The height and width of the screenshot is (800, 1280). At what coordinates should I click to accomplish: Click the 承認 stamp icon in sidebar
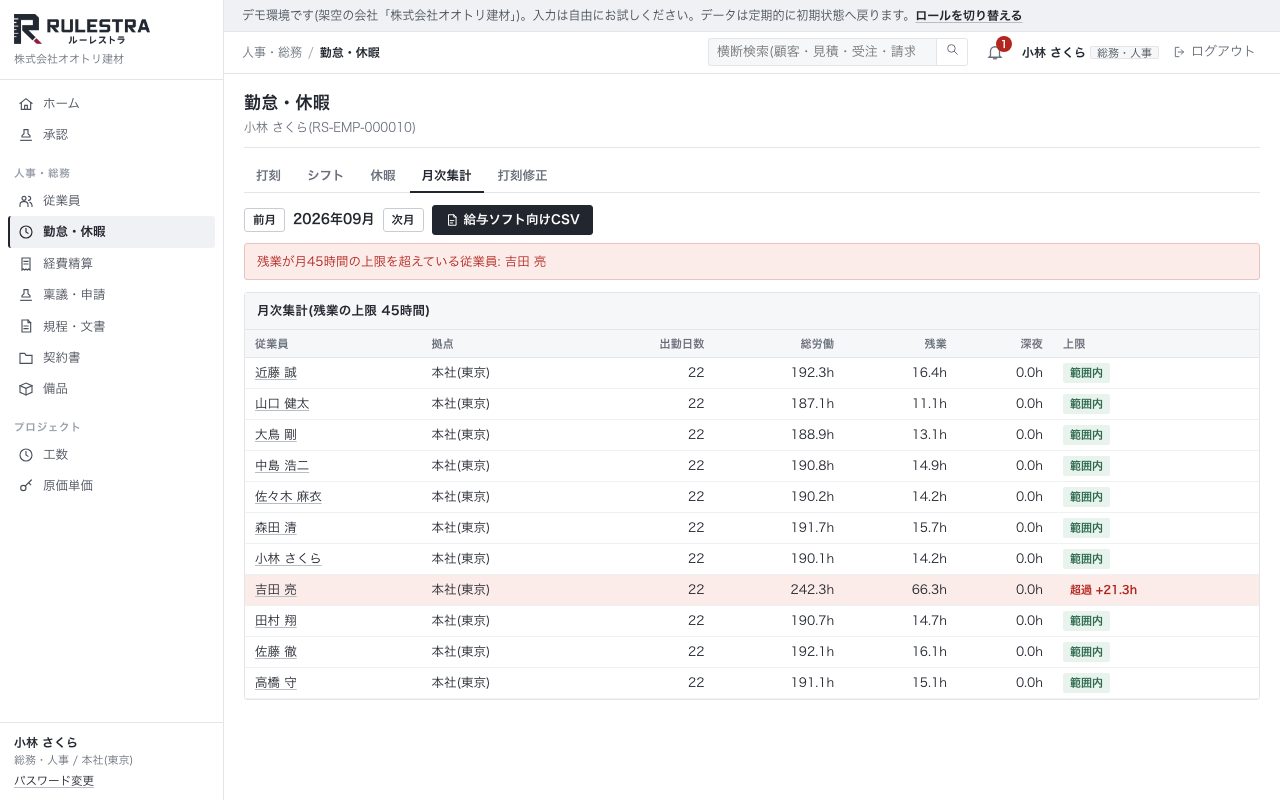(26, 134)
